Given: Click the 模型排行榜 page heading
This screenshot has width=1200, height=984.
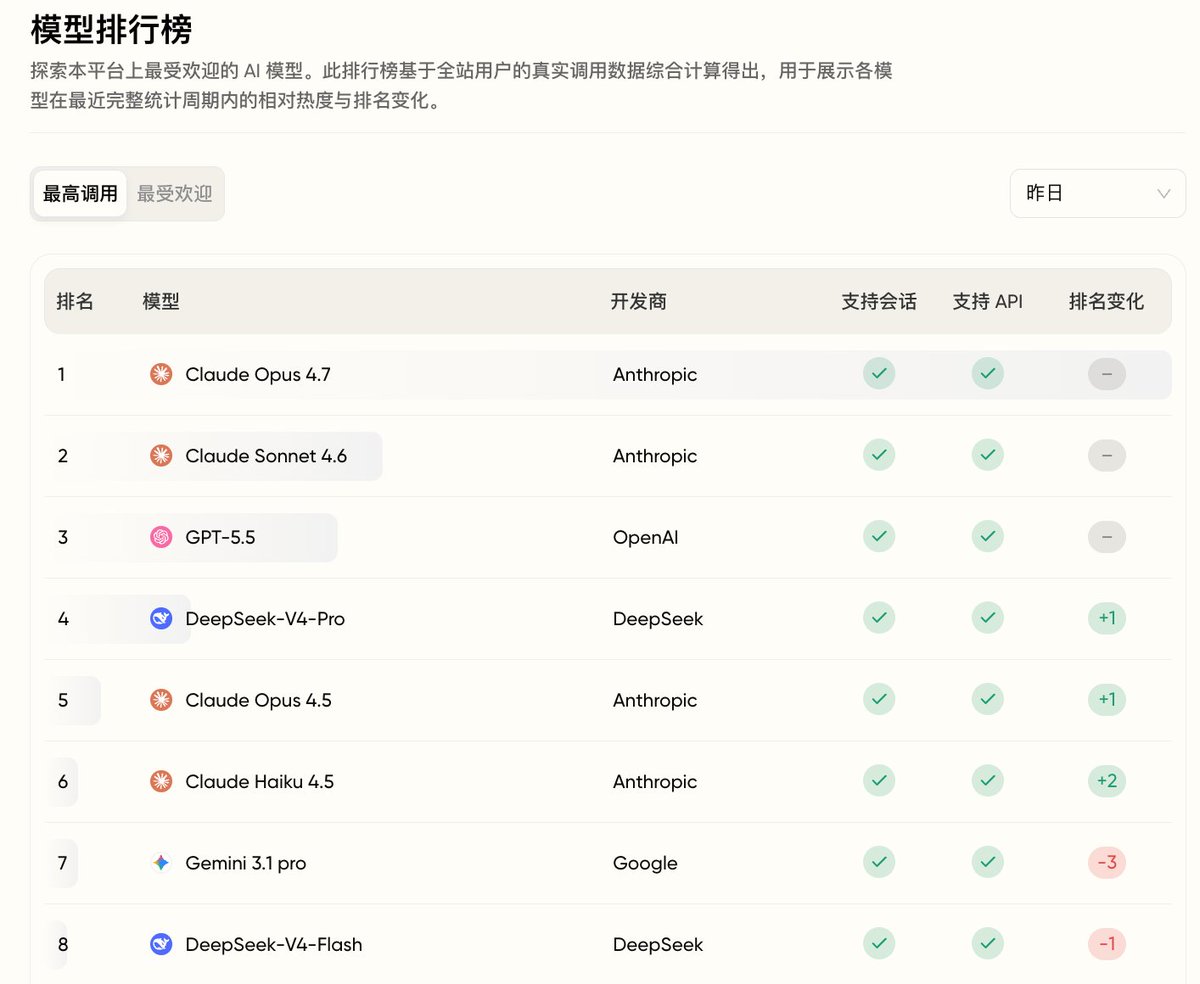Looking at the screenshot, I should 112,29.
